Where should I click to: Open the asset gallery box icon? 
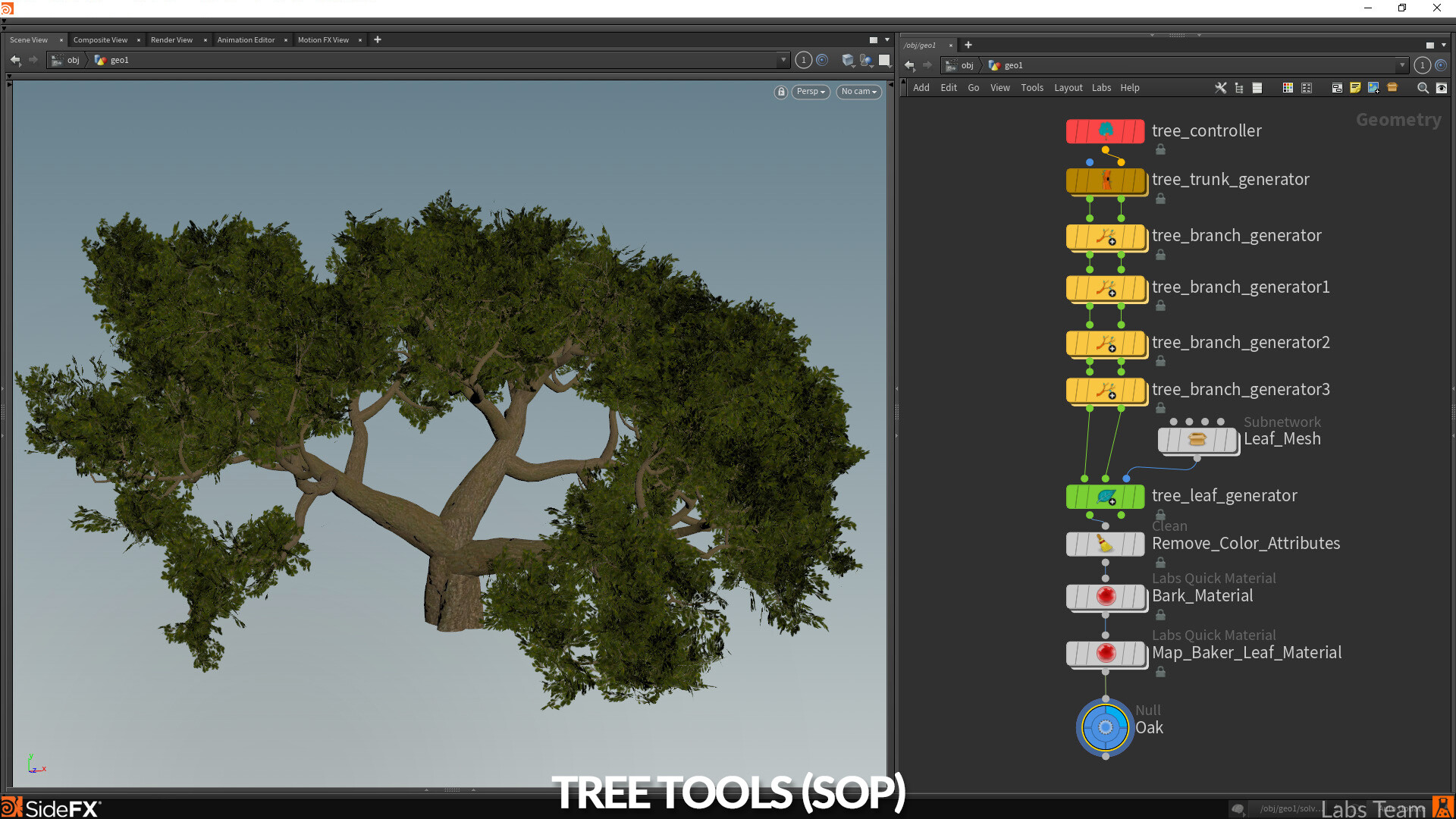coord(1392,88)
